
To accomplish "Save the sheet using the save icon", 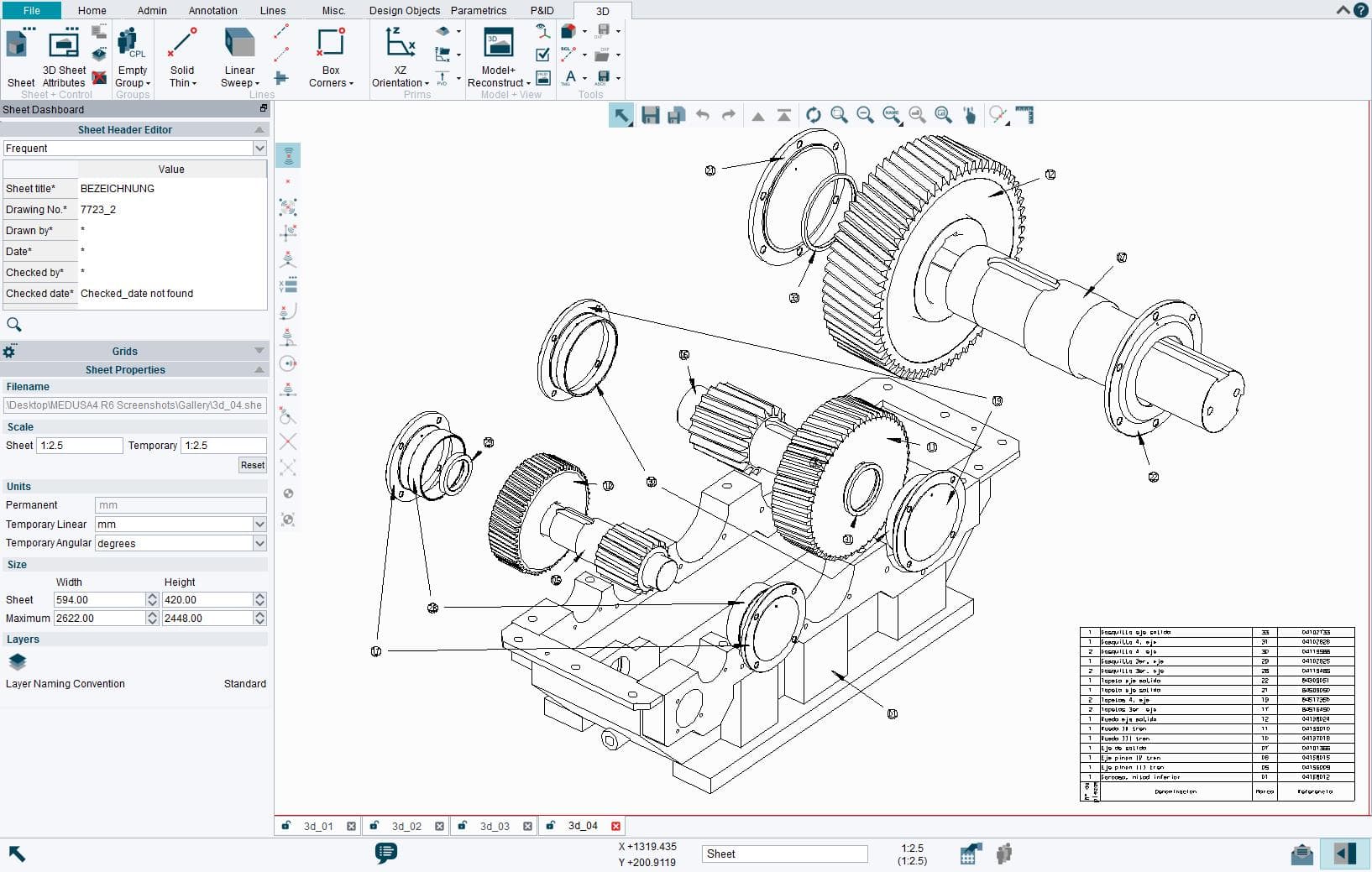I will [x=650, y=115].
